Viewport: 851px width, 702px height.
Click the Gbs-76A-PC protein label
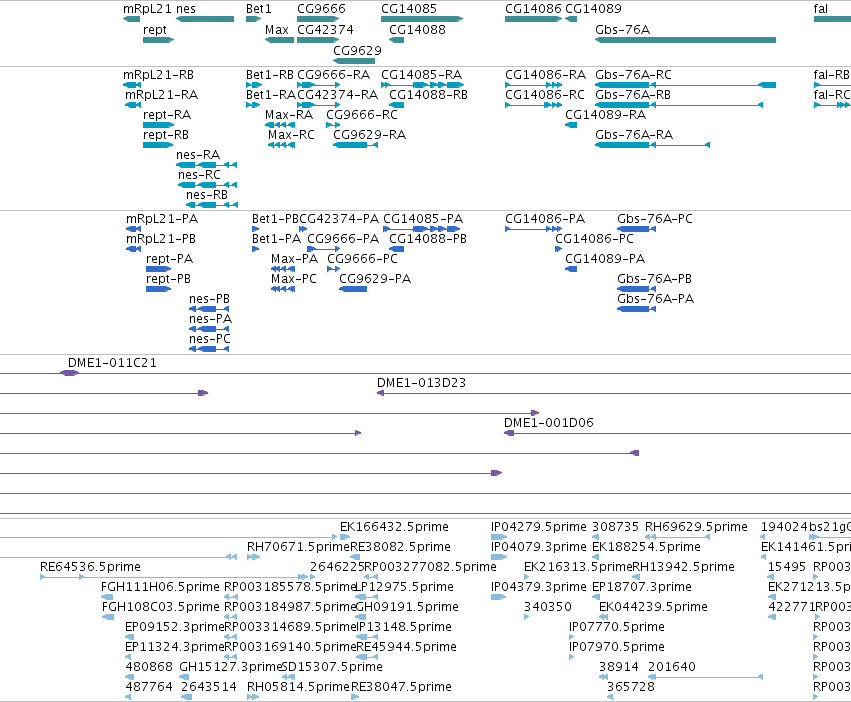pyautogui.click(x=655, y=219)
